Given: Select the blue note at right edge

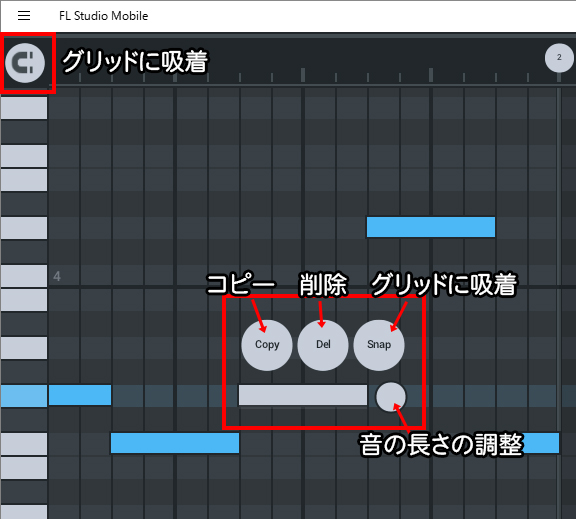Looking at the screenshot, I should pos(541,443).
